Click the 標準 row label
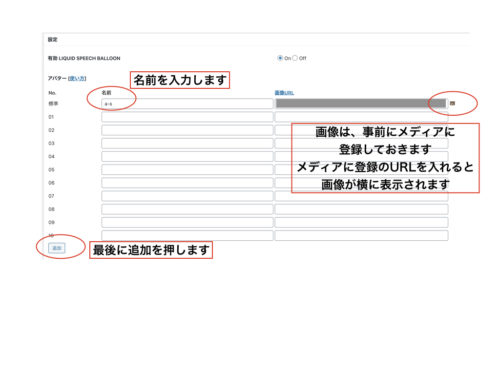The image size is (500, 375). tap(53, 104)
